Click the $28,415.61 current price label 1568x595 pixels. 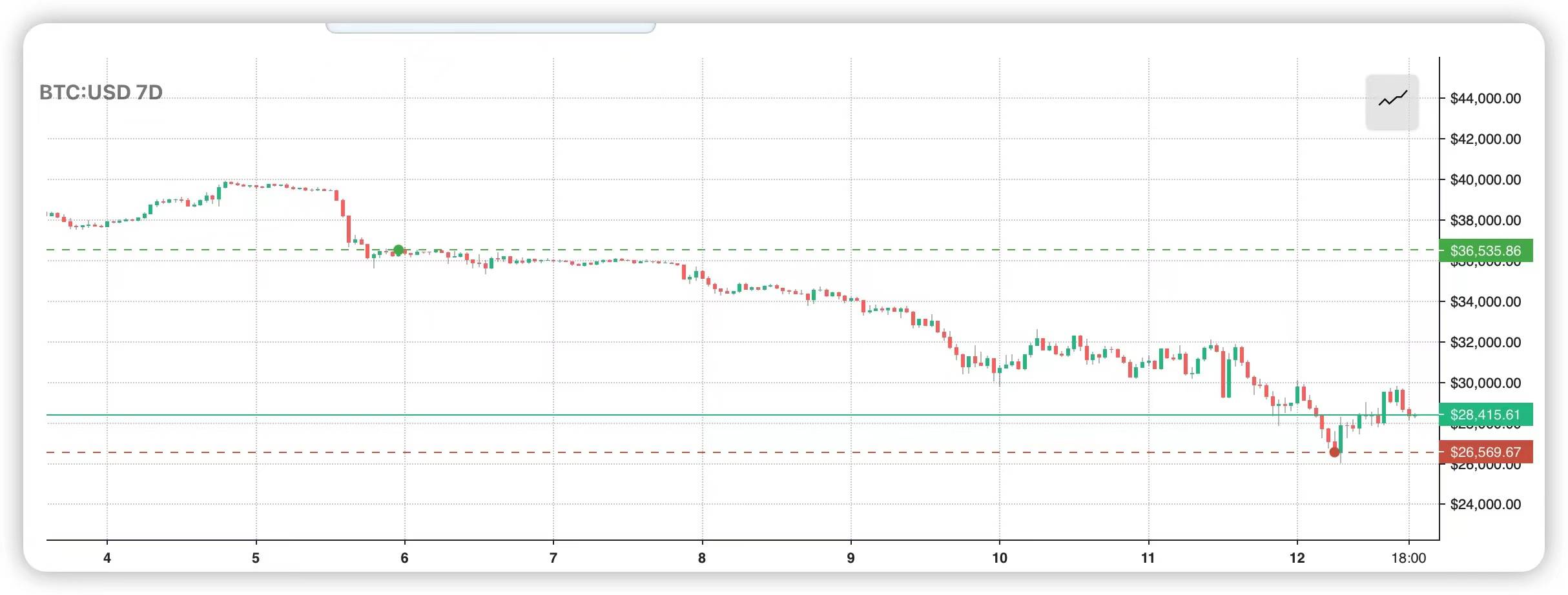(x=1485, y=414)
